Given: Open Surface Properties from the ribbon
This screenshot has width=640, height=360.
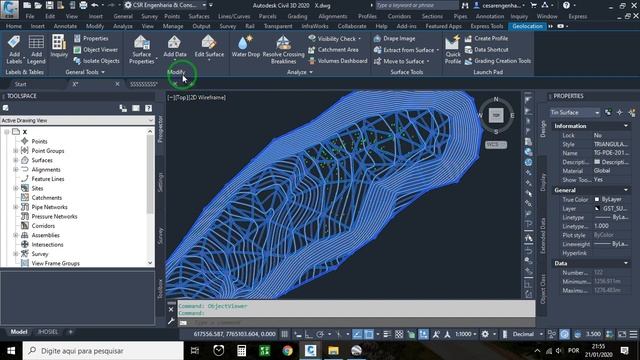Looking at the screenshot, I should (x=142, y=49).
